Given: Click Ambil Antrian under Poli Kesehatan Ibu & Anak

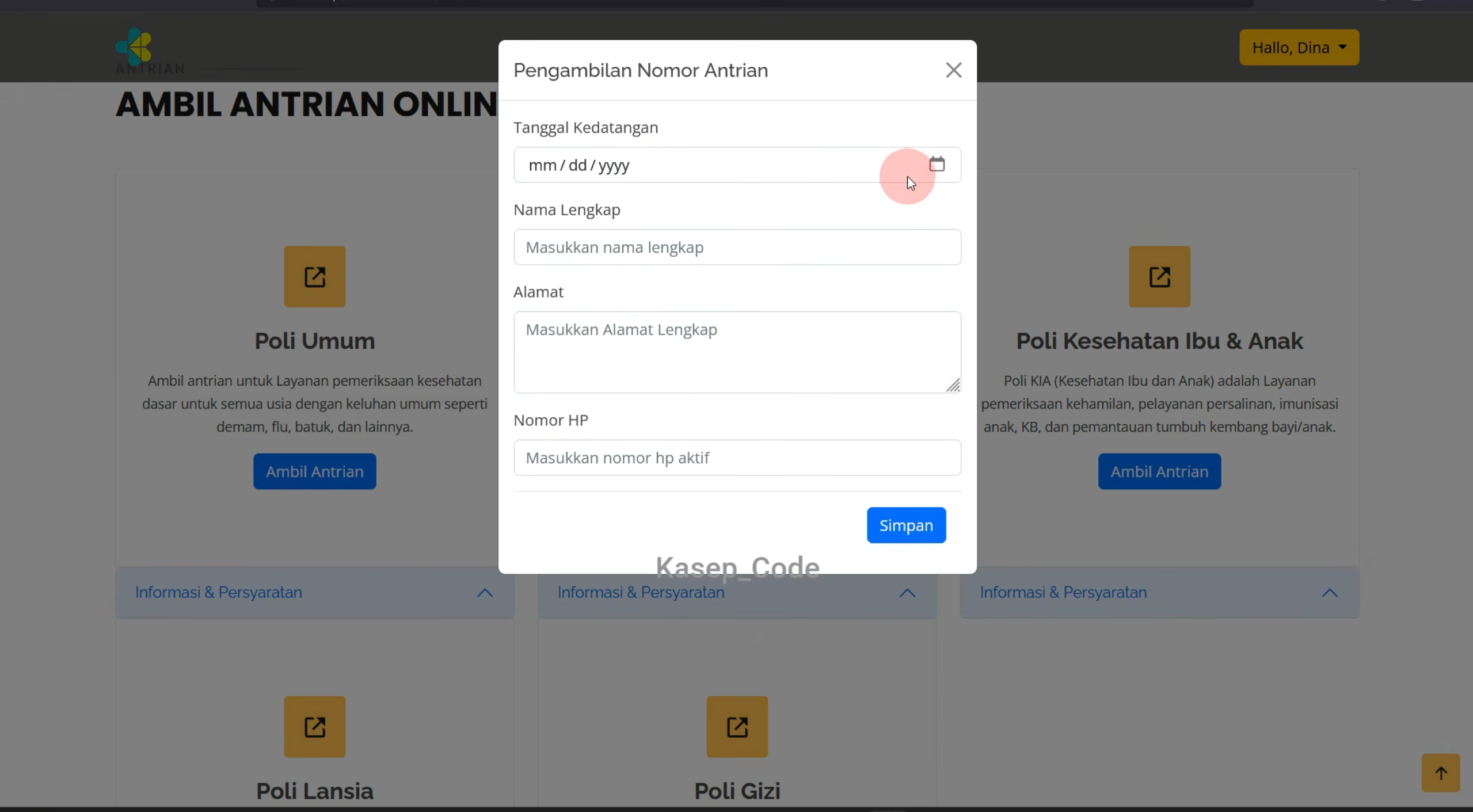Looking at the screenshot, I should [1159, 471].
